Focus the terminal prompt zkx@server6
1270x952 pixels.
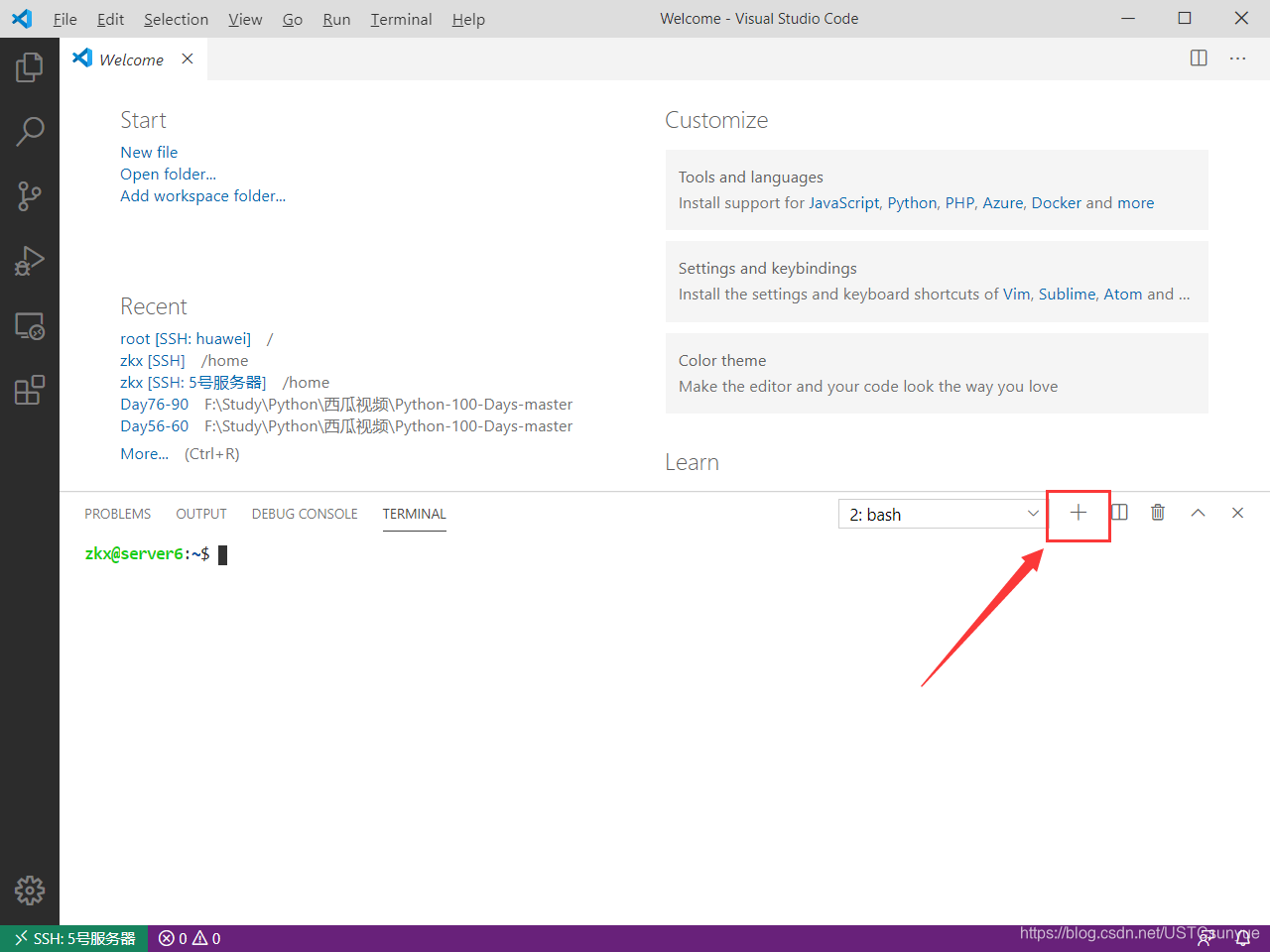147,553
